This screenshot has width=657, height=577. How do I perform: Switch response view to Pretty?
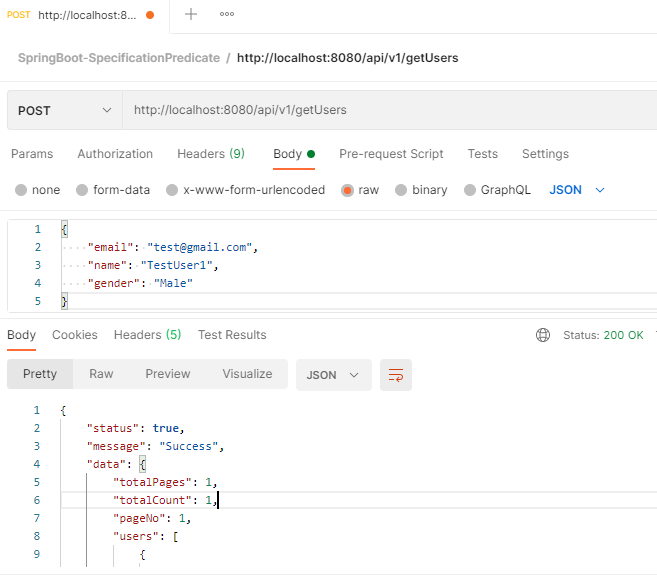[40, 374]
